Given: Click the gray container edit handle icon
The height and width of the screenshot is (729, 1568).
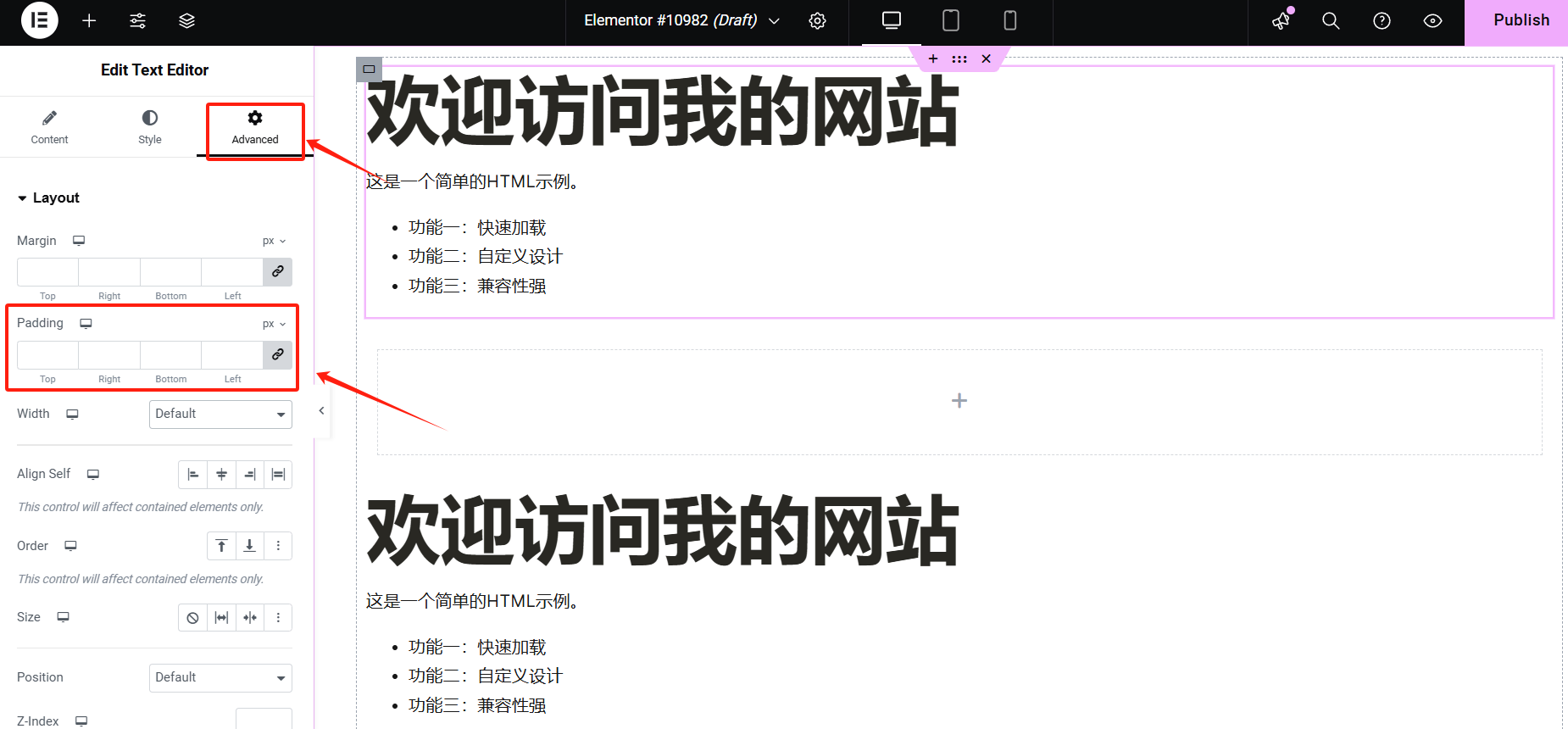Looking at the screenshot, I should 369,70.
